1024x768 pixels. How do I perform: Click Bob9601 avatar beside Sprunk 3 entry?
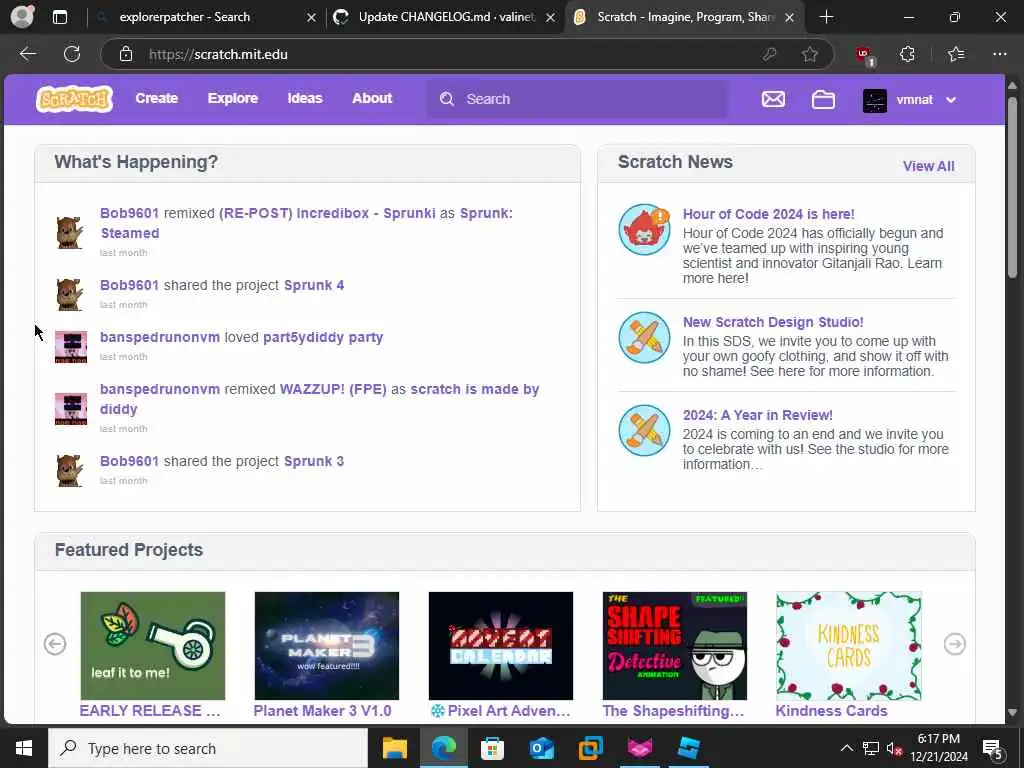[70, 470]
